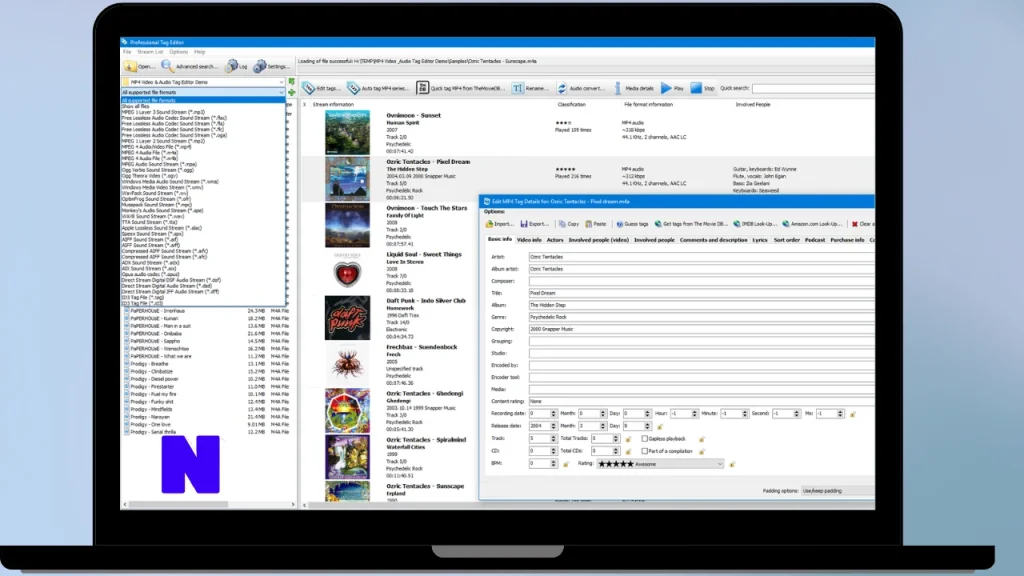The width and height of the screenshot is (1024, 576).
Task: Select MPEG 4 Audio/Video File (*.mp4) option
Action: (203, 147)
